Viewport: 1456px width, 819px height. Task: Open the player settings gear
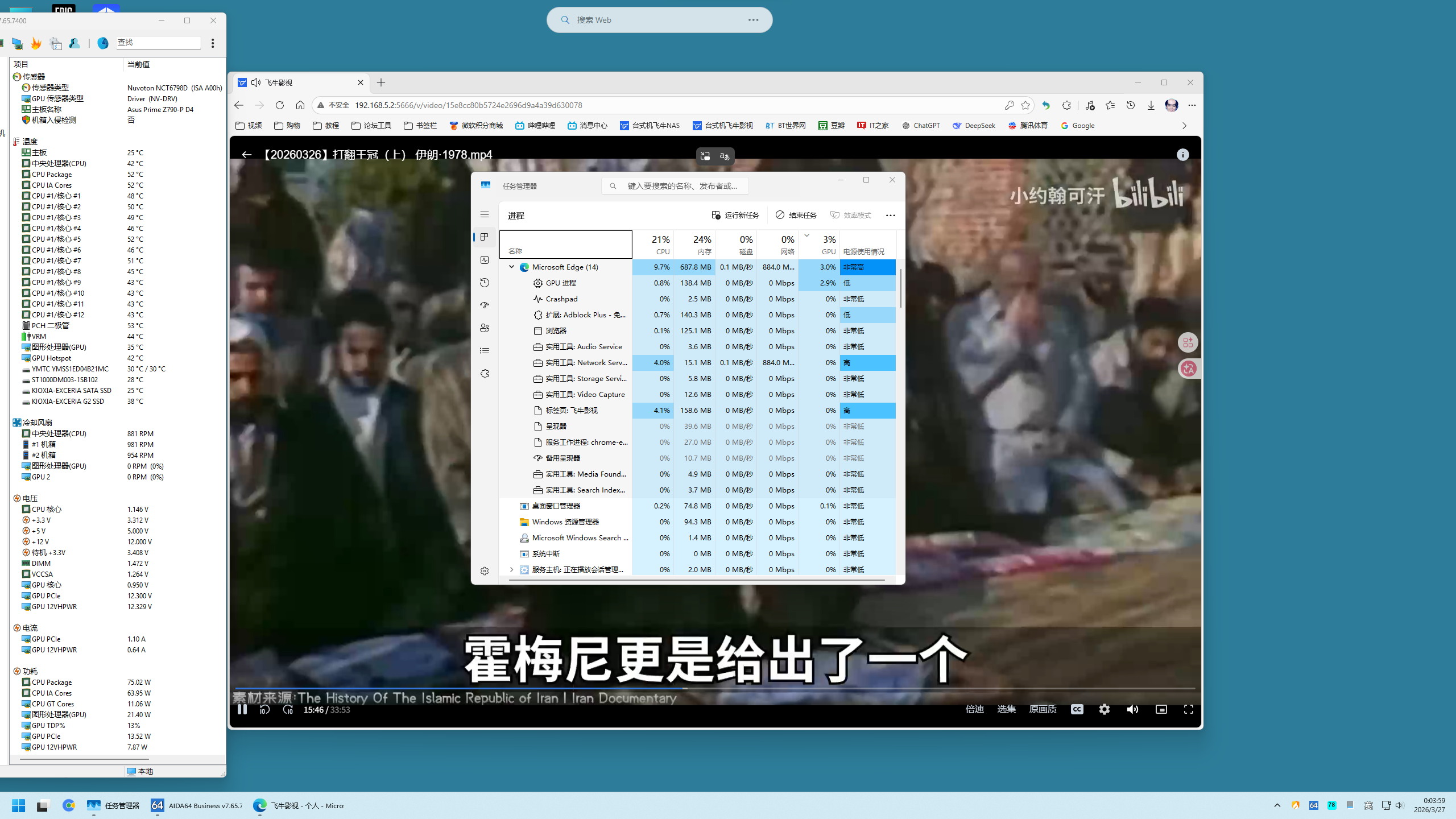[1104, 709]
